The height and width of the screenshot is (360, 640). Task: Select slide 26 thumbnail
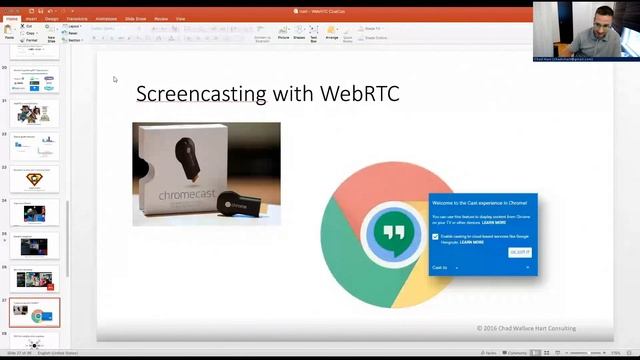(34, 280)
